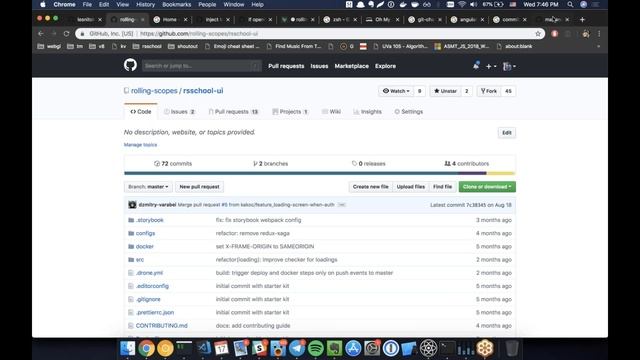Click the red extension icon beside address bar
Image resolution: width=640 pixels, height=360 pixels.
554,33
